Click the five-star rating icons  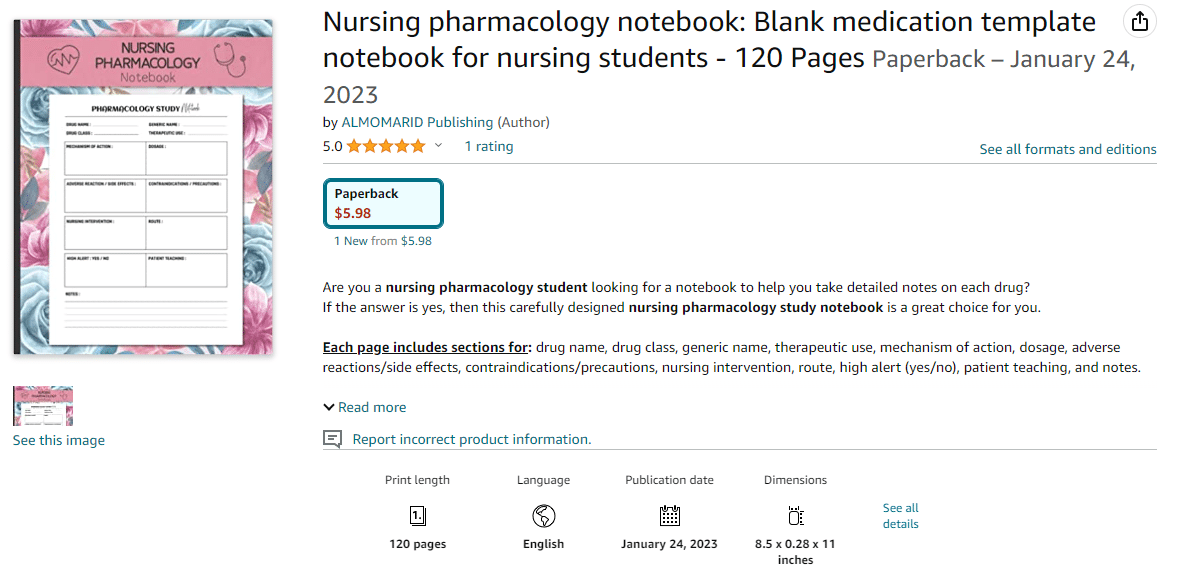point(386,146)
